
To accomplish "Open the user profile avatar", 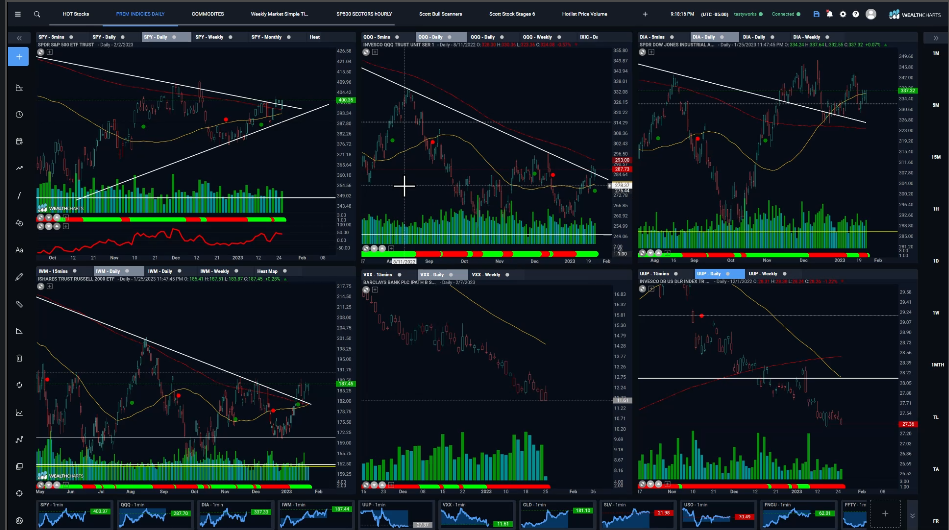I will [871, 14].
